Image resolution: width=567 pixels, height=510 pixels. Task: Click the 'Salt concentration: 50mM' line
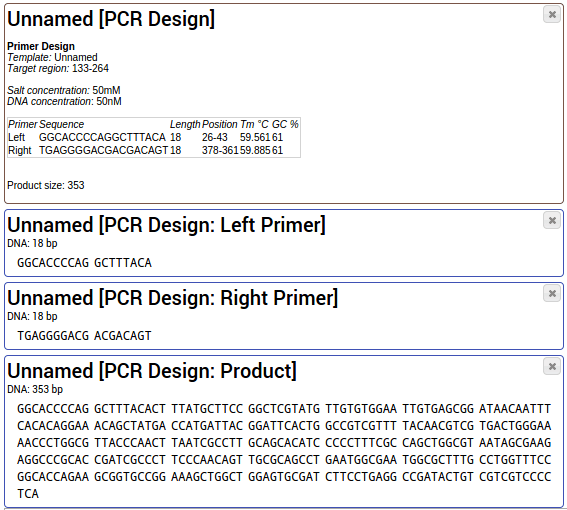pos(64,90)
